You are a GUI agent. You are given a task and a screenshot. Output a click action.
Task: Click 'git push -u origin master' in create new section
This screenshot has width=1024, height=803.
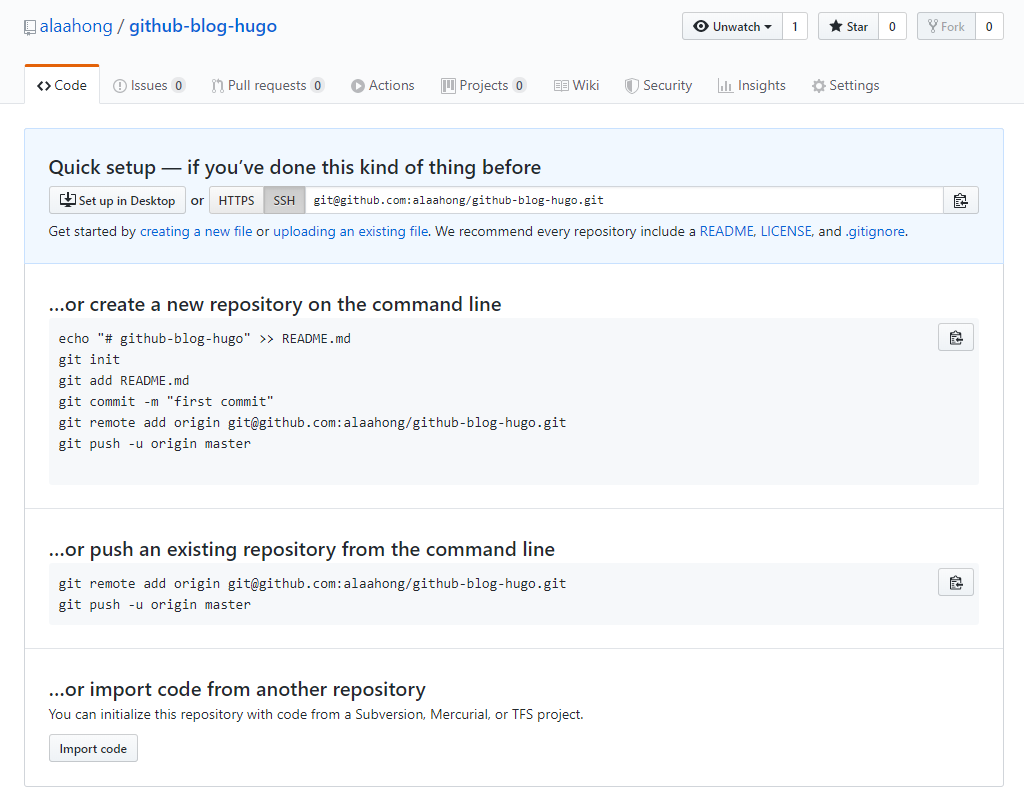point(155,444)
